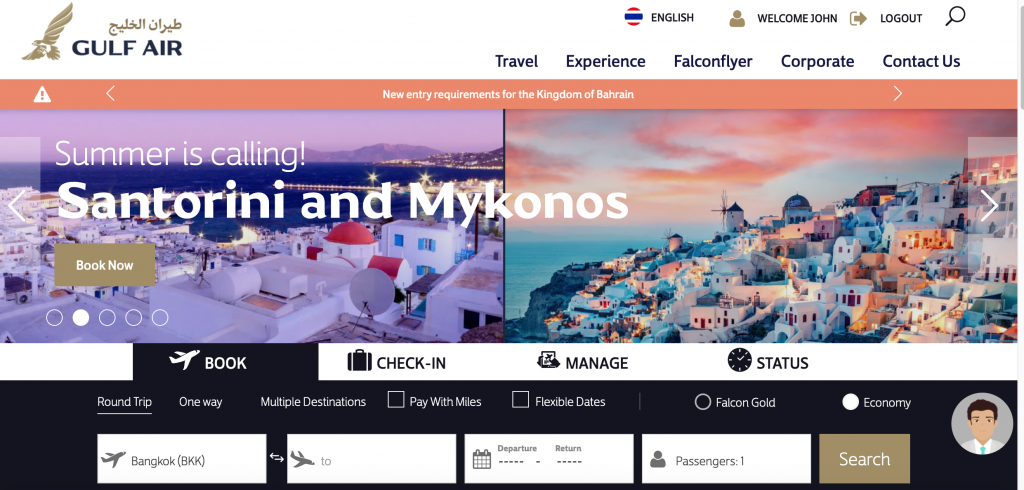The image size is (1024, 490).
Task: Select the Falcon Gold radio button
Action: tap(703, 402)
